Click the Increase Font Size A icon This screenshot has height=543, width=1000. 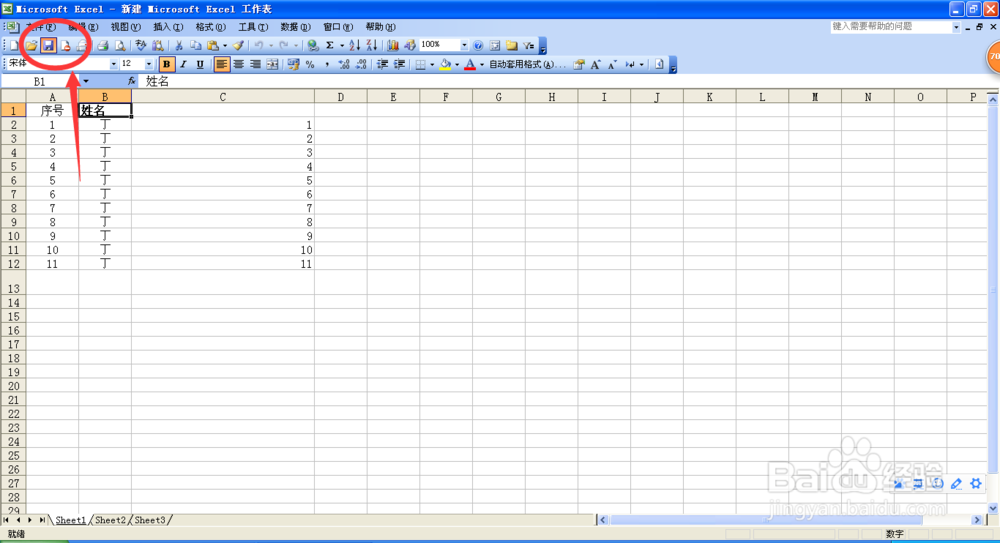tap(595, 64)
